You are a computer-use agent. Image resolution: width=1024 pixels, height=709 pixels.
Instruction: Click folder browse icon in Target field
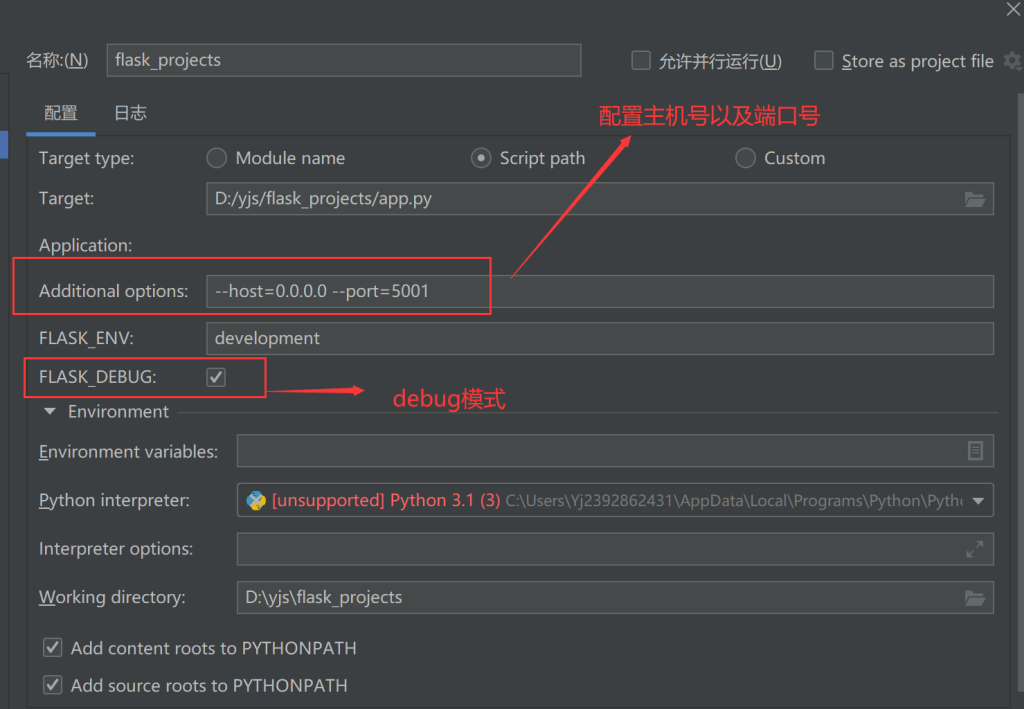tap(975, 199)
